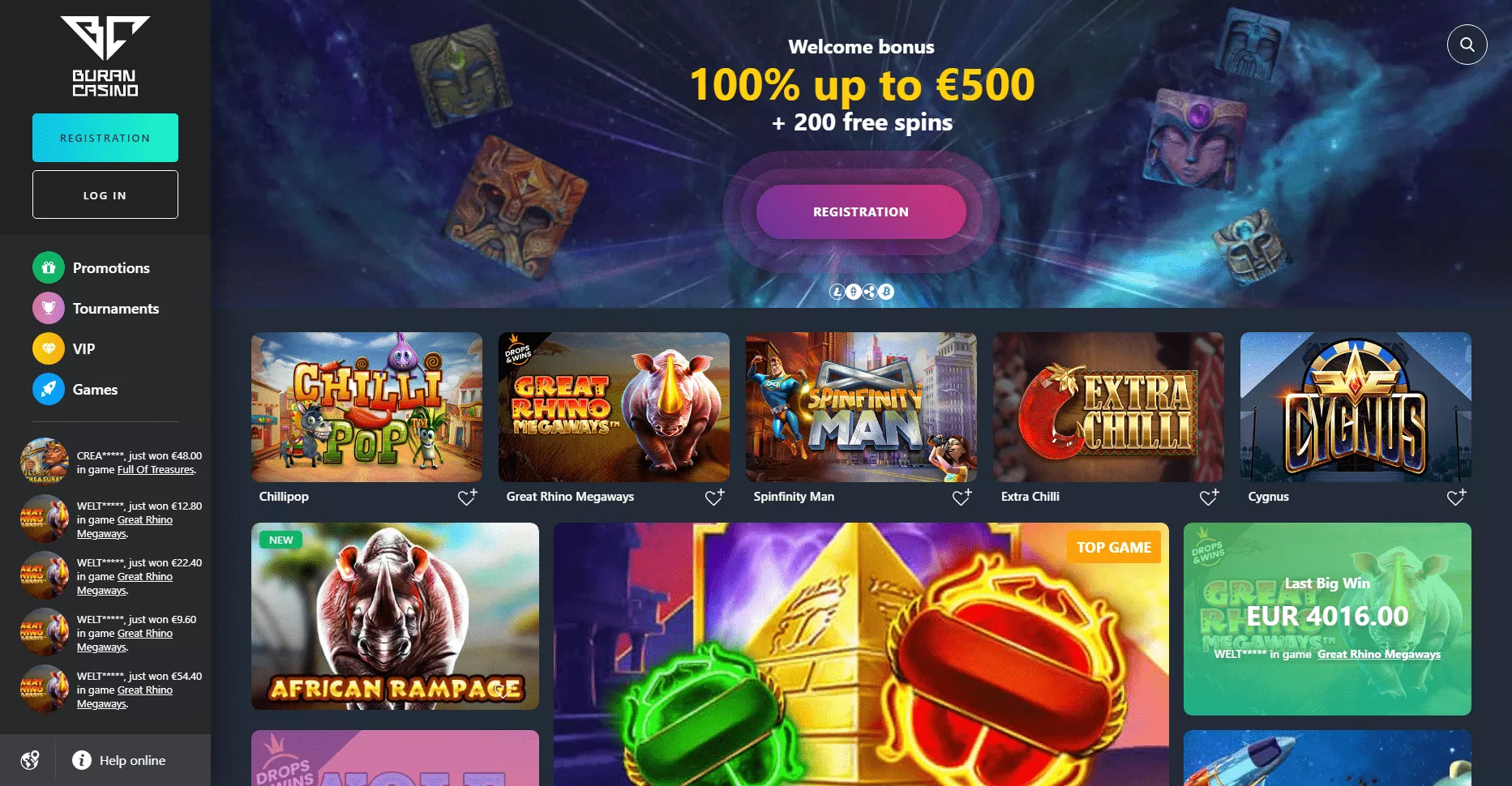1512x786 pixels.
Task: Open the search magnifier icon
Action: [1467, 45]
